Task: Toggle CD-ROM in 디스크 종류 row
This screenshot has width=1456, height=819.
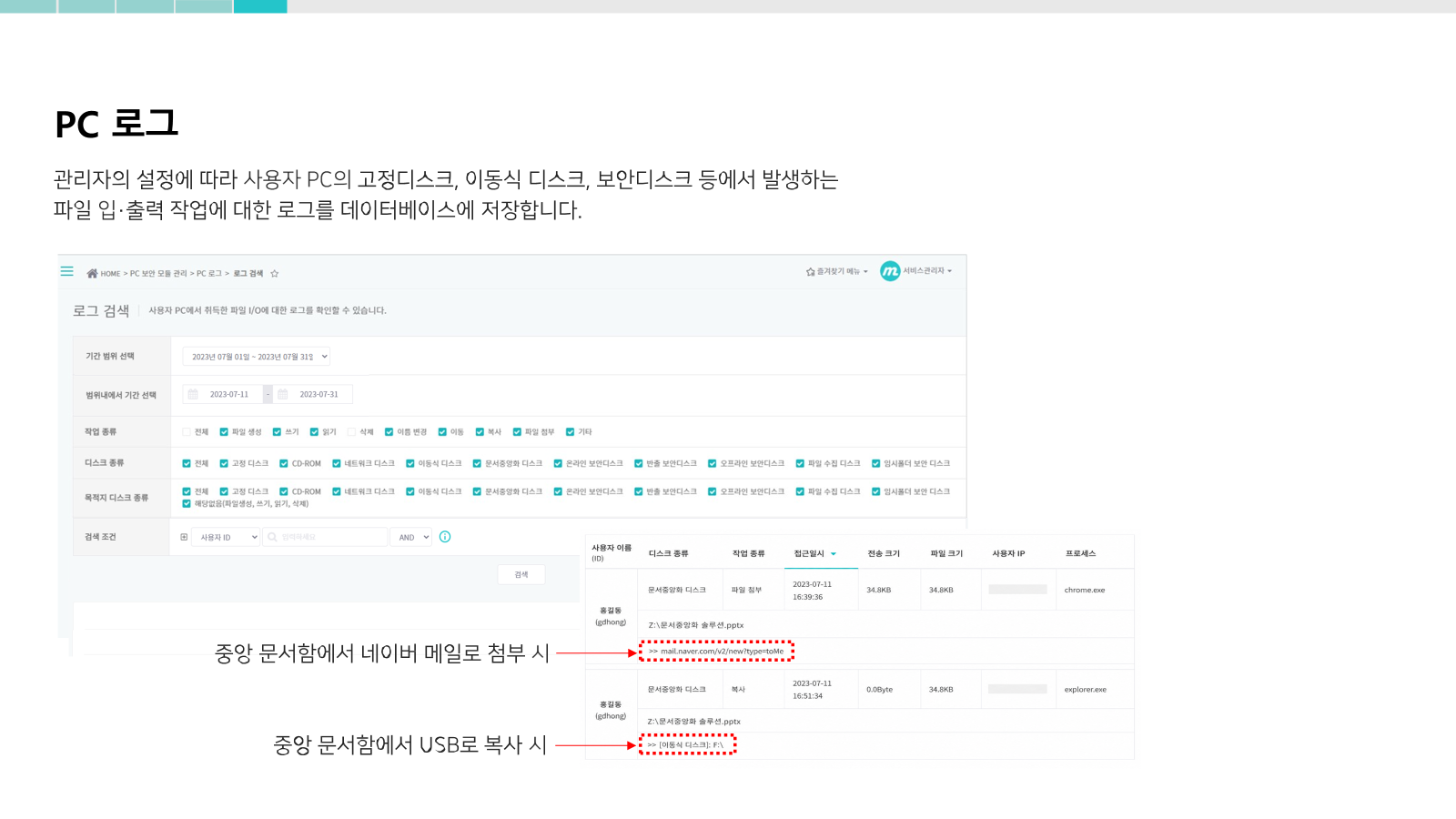Action: 284,463
